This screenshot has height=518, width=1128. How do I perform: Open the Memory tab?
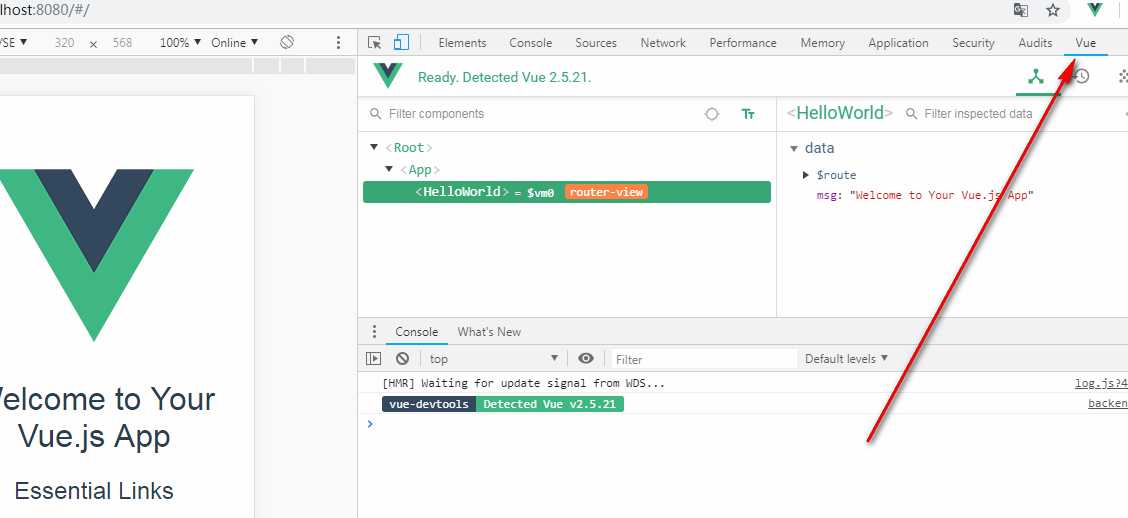click(x=822, y=42)
